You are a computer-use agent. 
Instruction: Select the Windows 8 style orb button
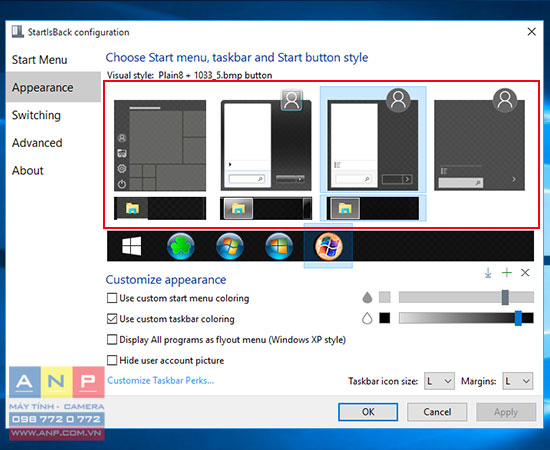coord(279,246)
